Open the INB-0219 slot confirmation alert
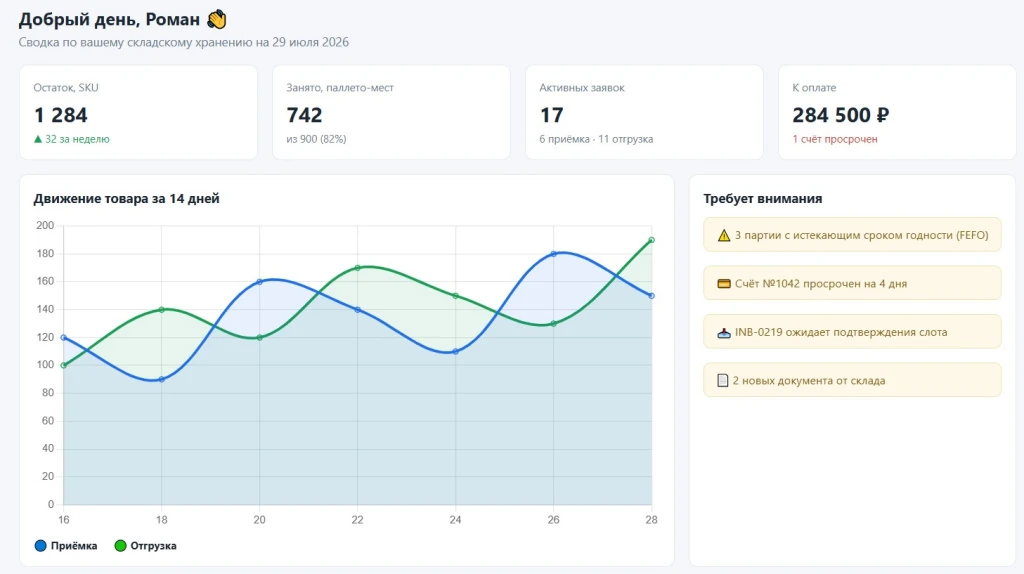The width and height of the screenshot is (1024, 574). (x=852, y=332)
